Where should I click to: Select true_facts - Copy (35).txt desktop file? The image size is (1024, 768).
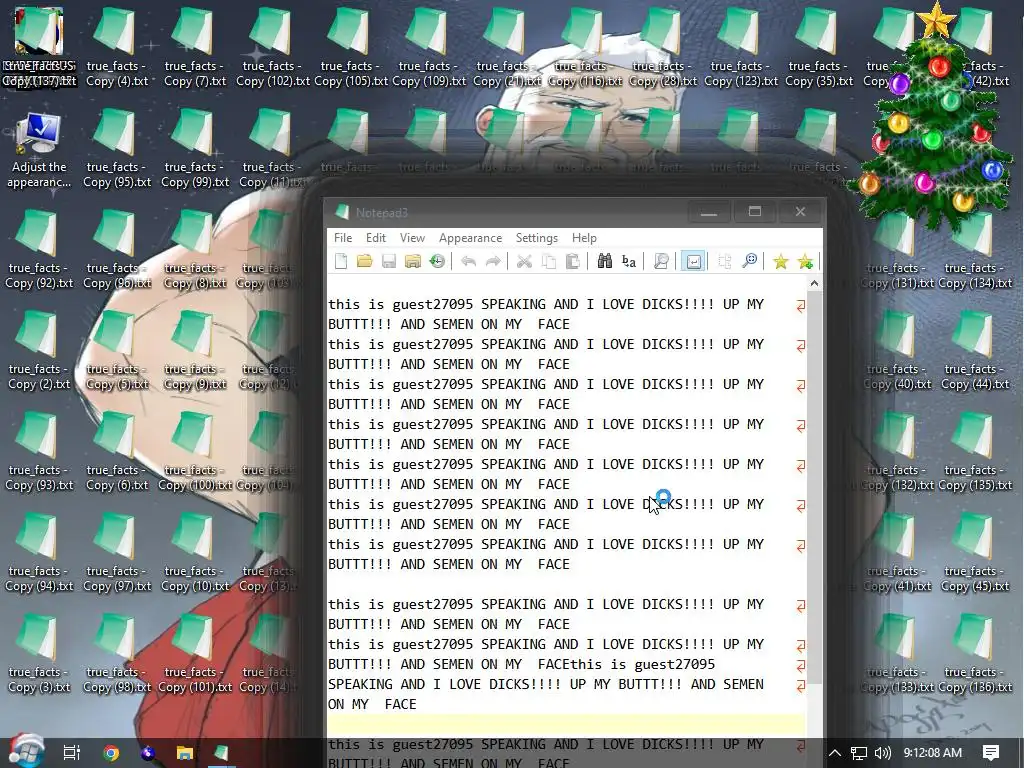(x=819, y=48)
